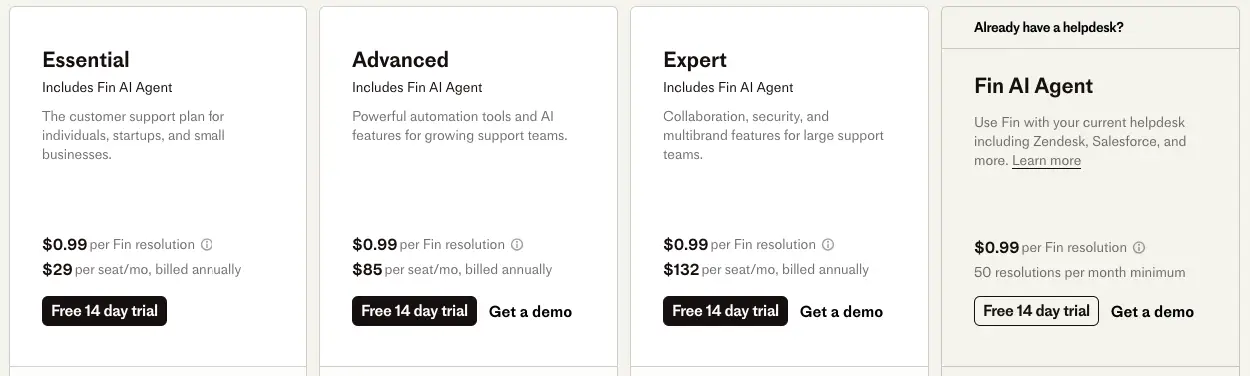Click the $132 per seat price text
This screenshot has width=1250, height=376.
coord(766,270)
